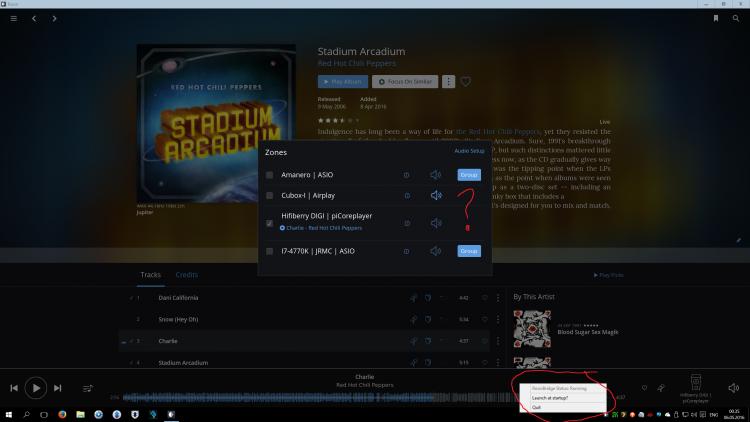The height and width of the screenshot is (422, 750).
Task: Open footer volume speaker control
Action: 733,388
